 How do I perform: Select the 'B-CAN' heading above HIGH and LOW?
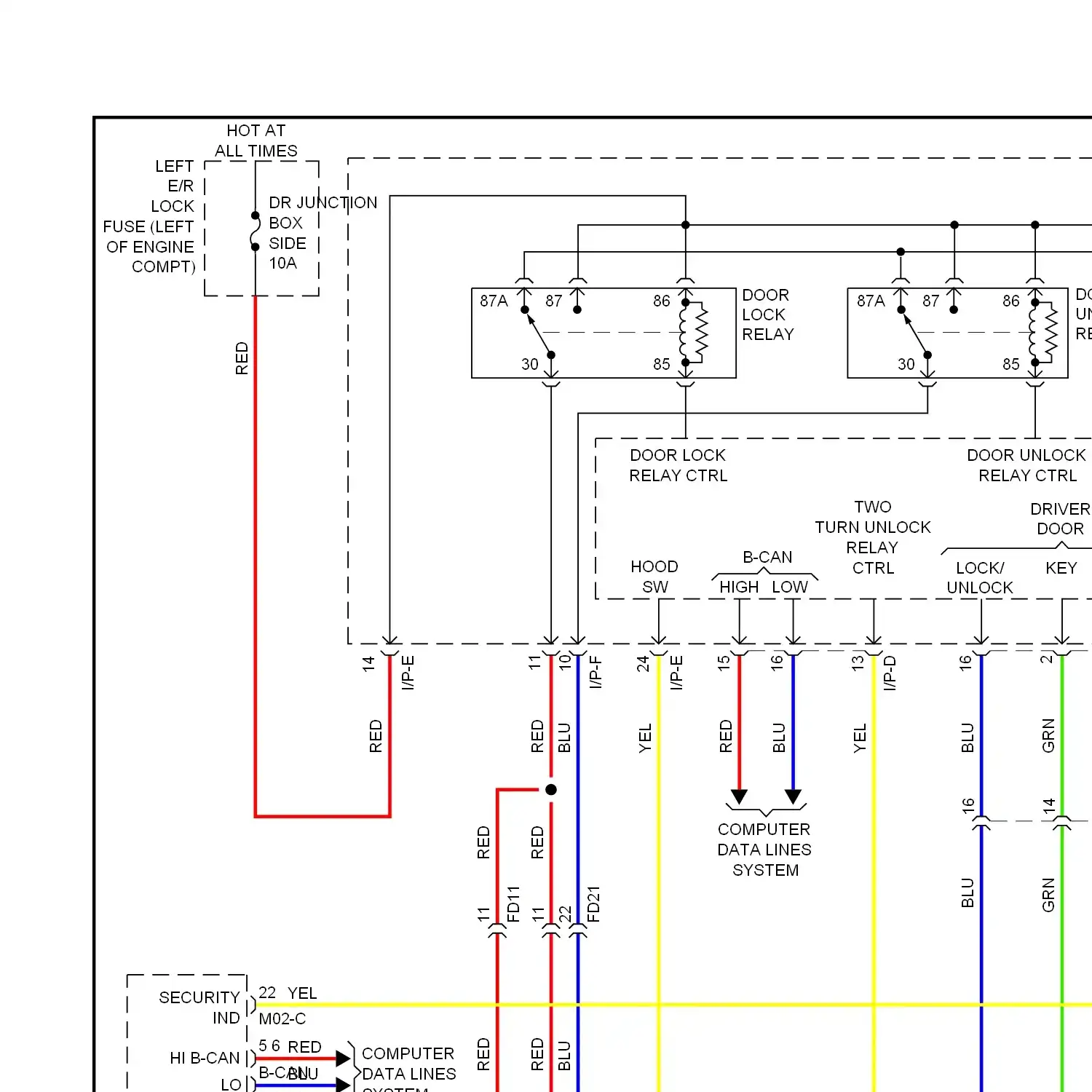click(767, 557)
